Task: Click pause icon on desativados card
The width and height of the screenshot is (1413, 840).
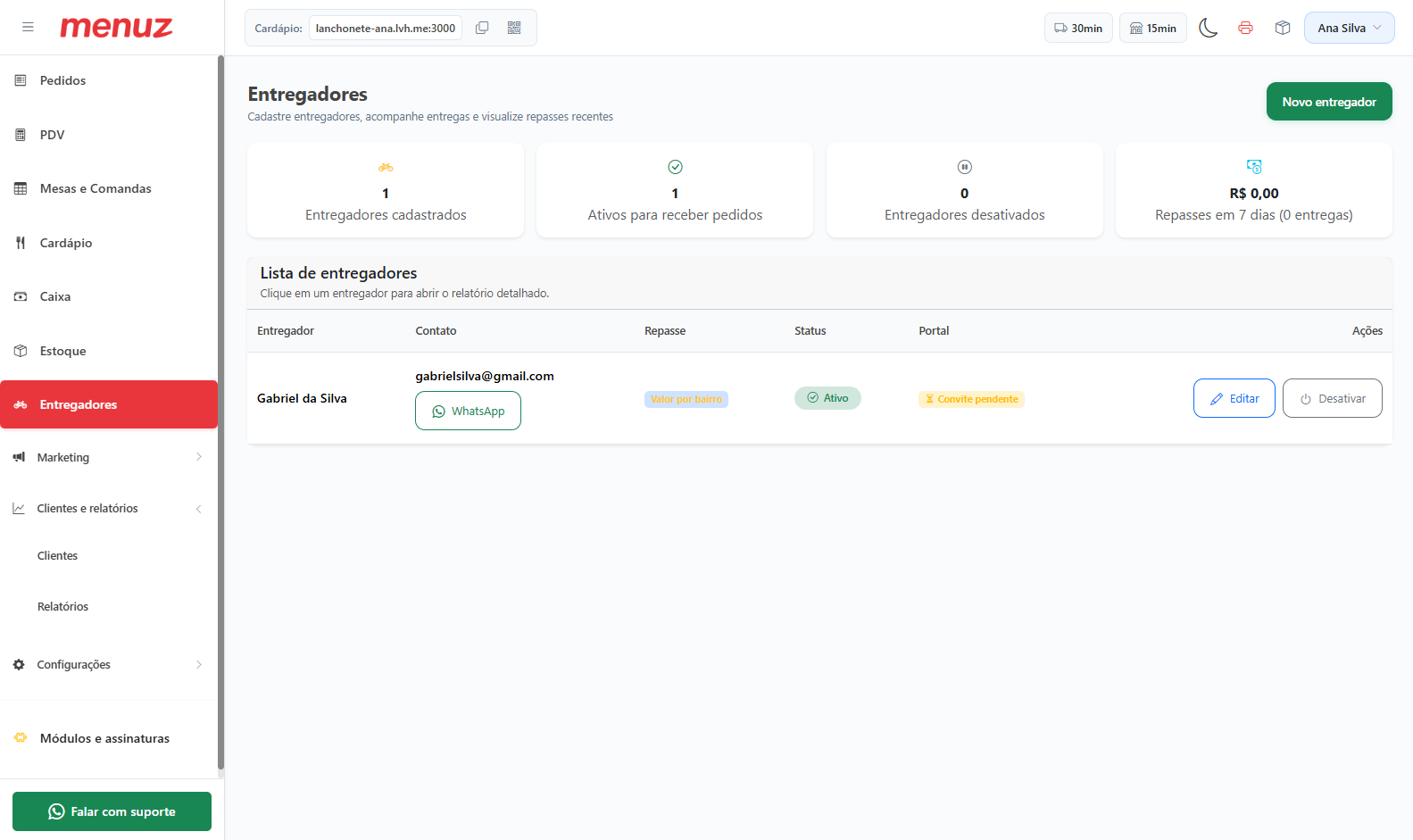Action: click(x=964, y=167)
